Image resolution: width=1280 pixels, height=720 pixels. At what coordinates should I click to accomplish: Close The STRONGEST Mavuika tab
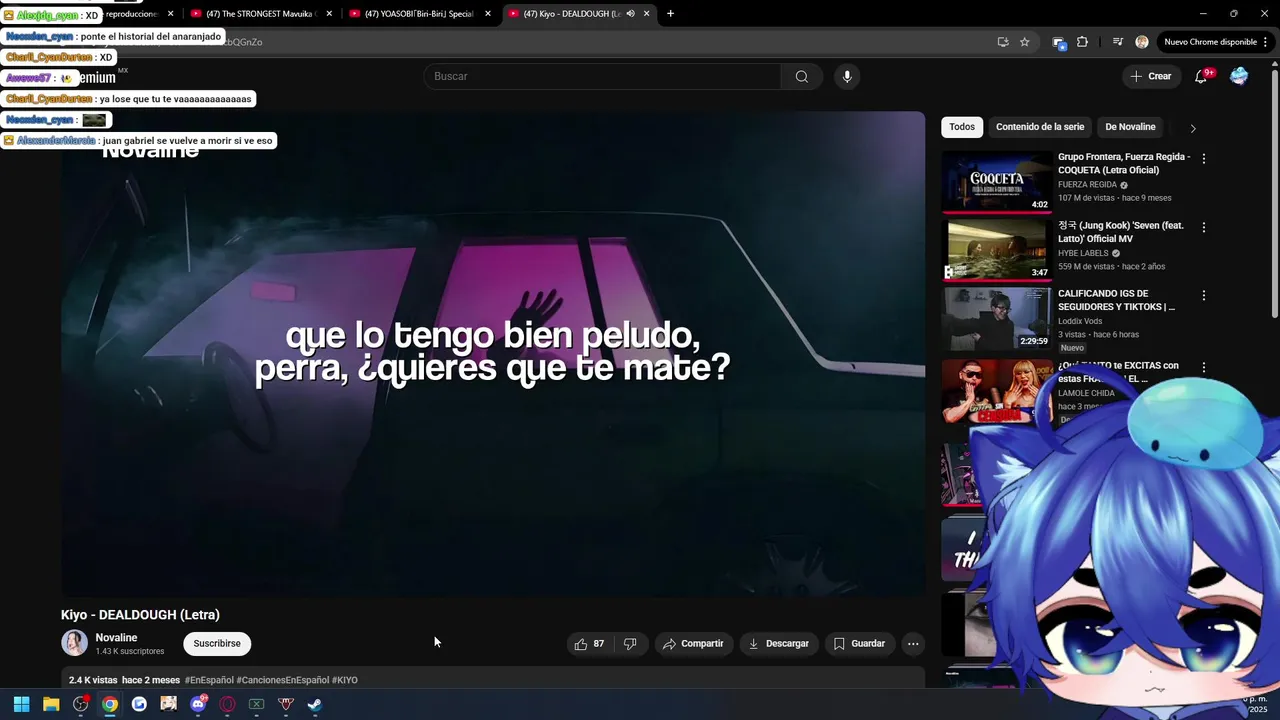click(x=329, y=14)
